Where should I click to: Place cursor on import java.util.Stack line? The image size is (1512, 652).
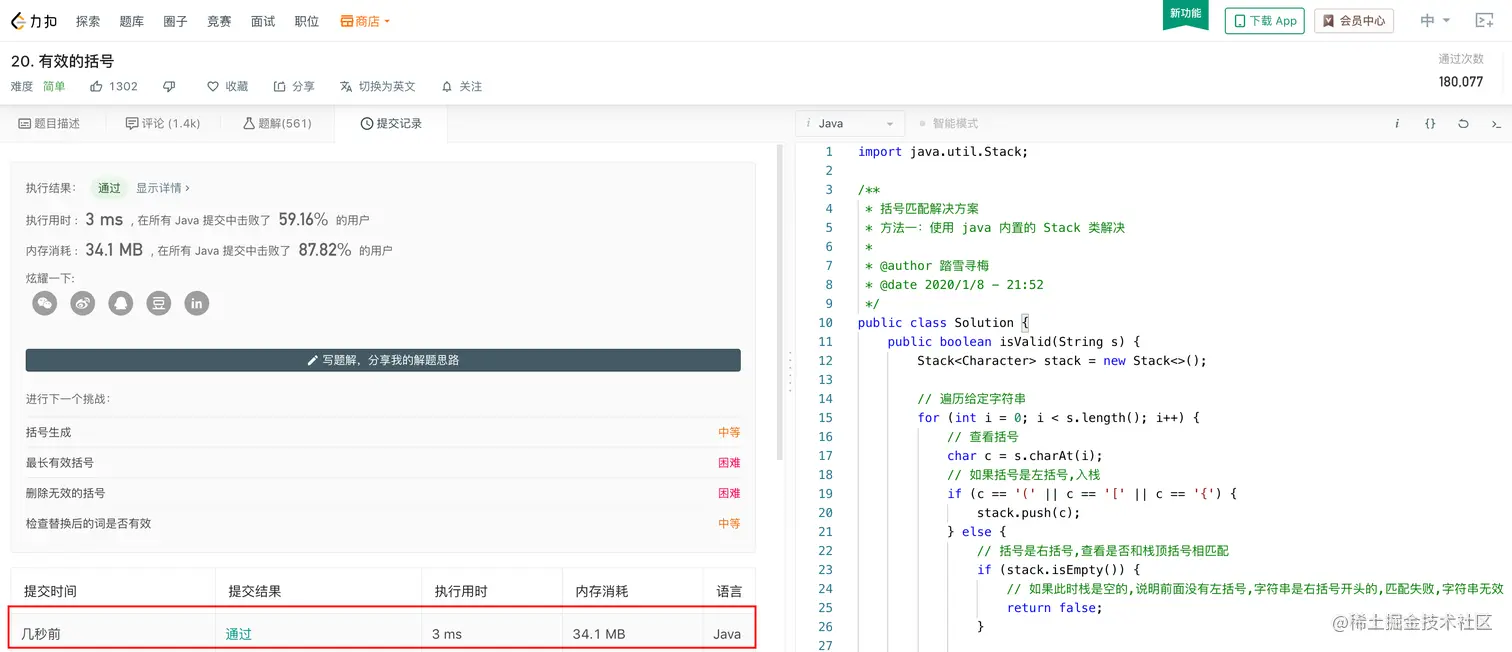coord(943,152)
